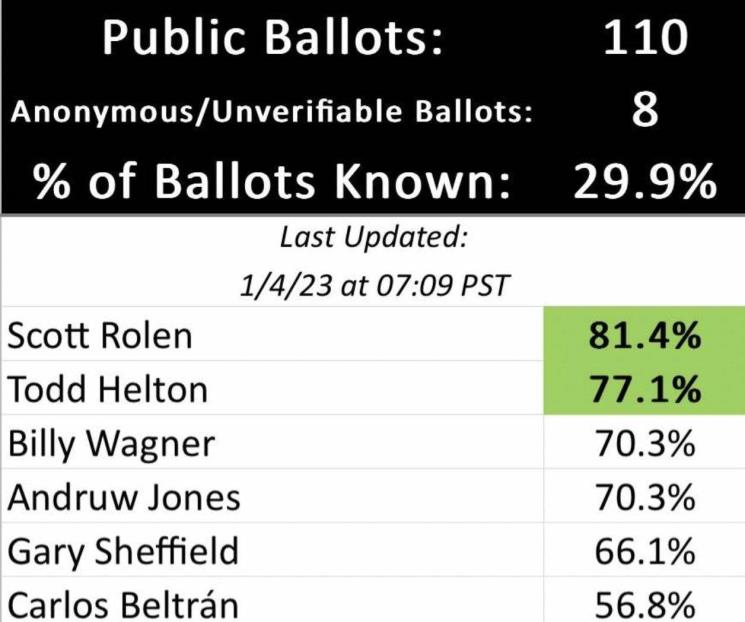The image size is (745, 622).
Task: Select the 110 public ballots value
Action: [645, 38]
